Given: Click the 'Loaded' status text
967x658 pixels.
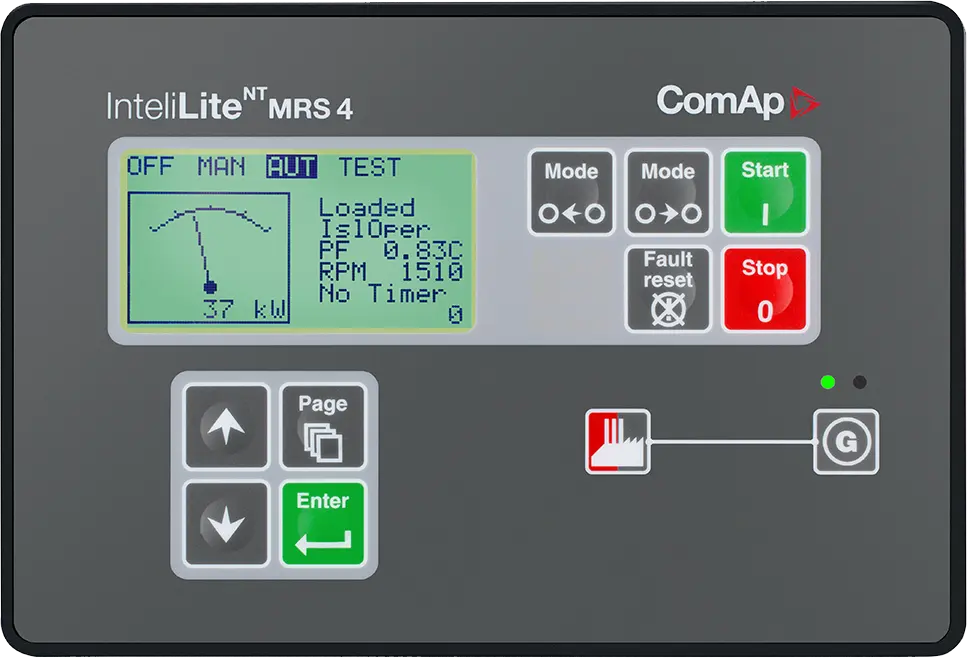Looking at the screenshot, I should coord(366,207).
